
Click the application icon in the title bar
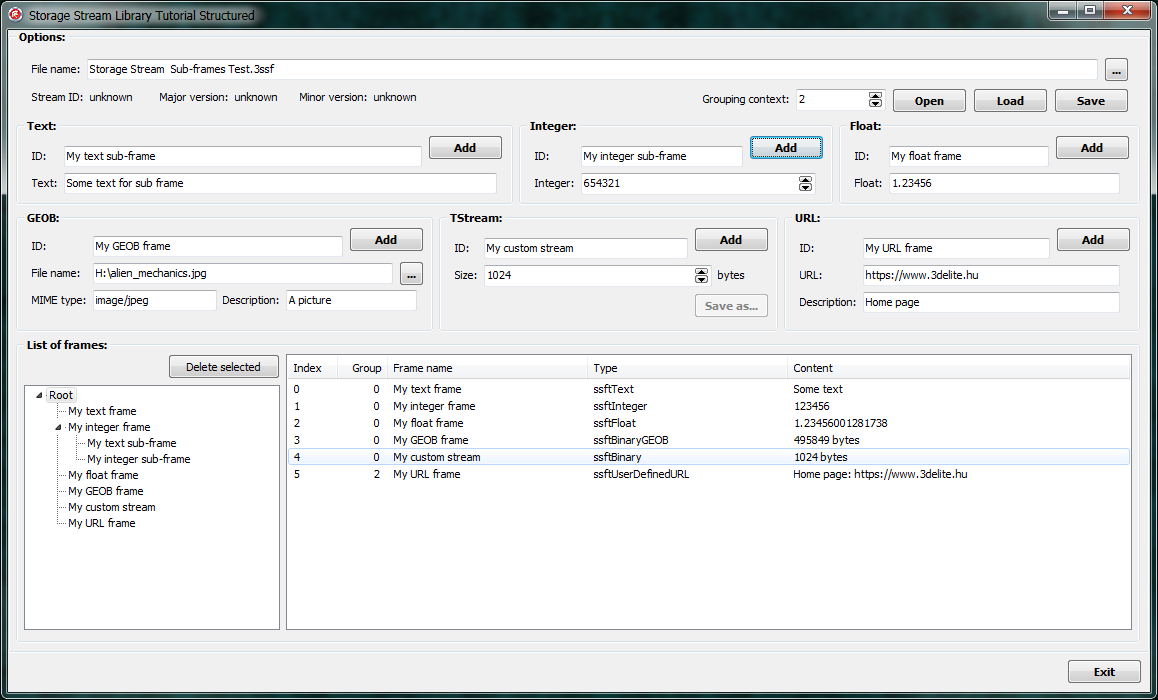[x=15, y=15]
